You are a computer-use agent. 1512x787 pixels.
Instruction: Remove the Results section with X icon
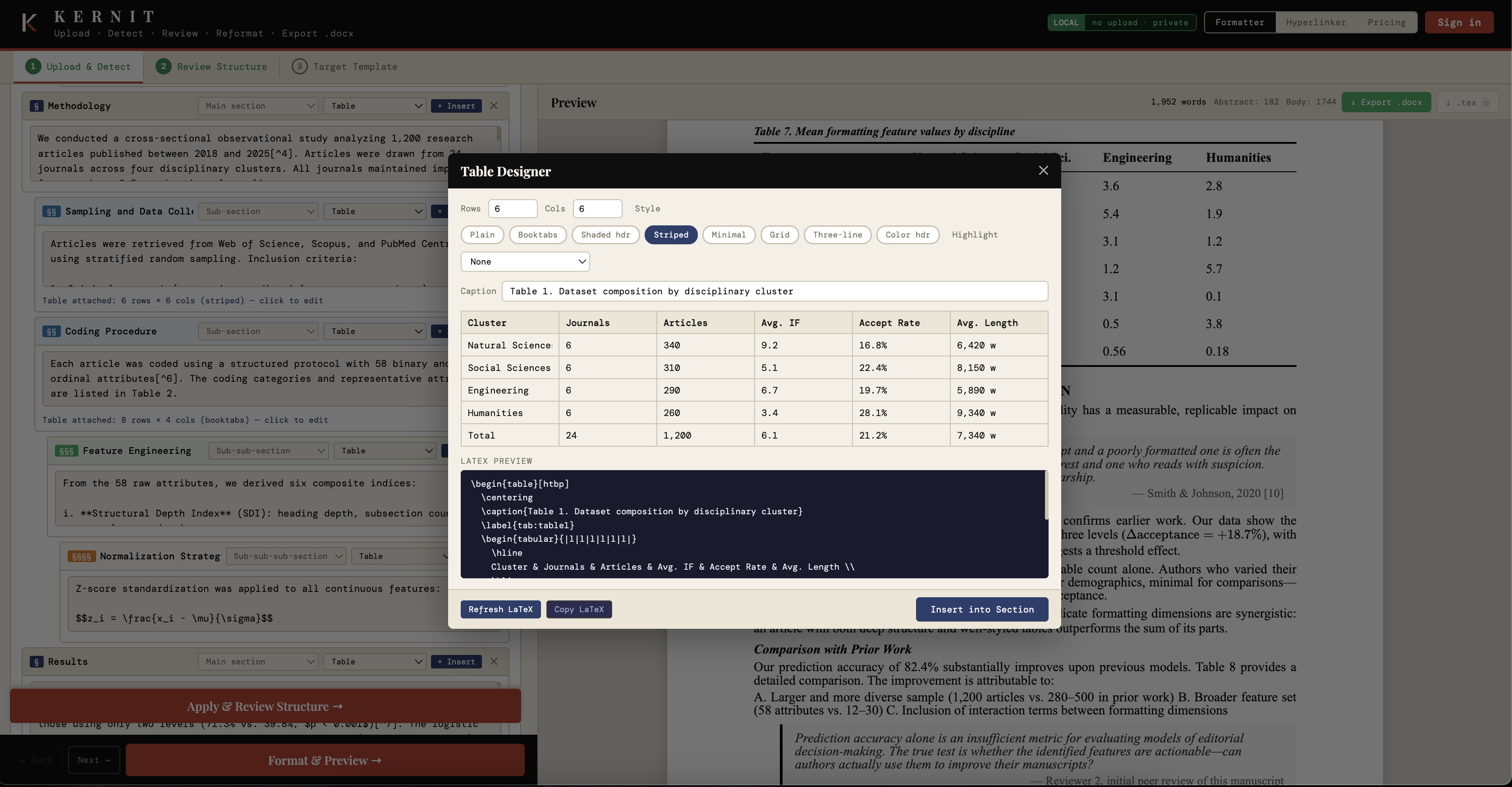click(494, 661)
